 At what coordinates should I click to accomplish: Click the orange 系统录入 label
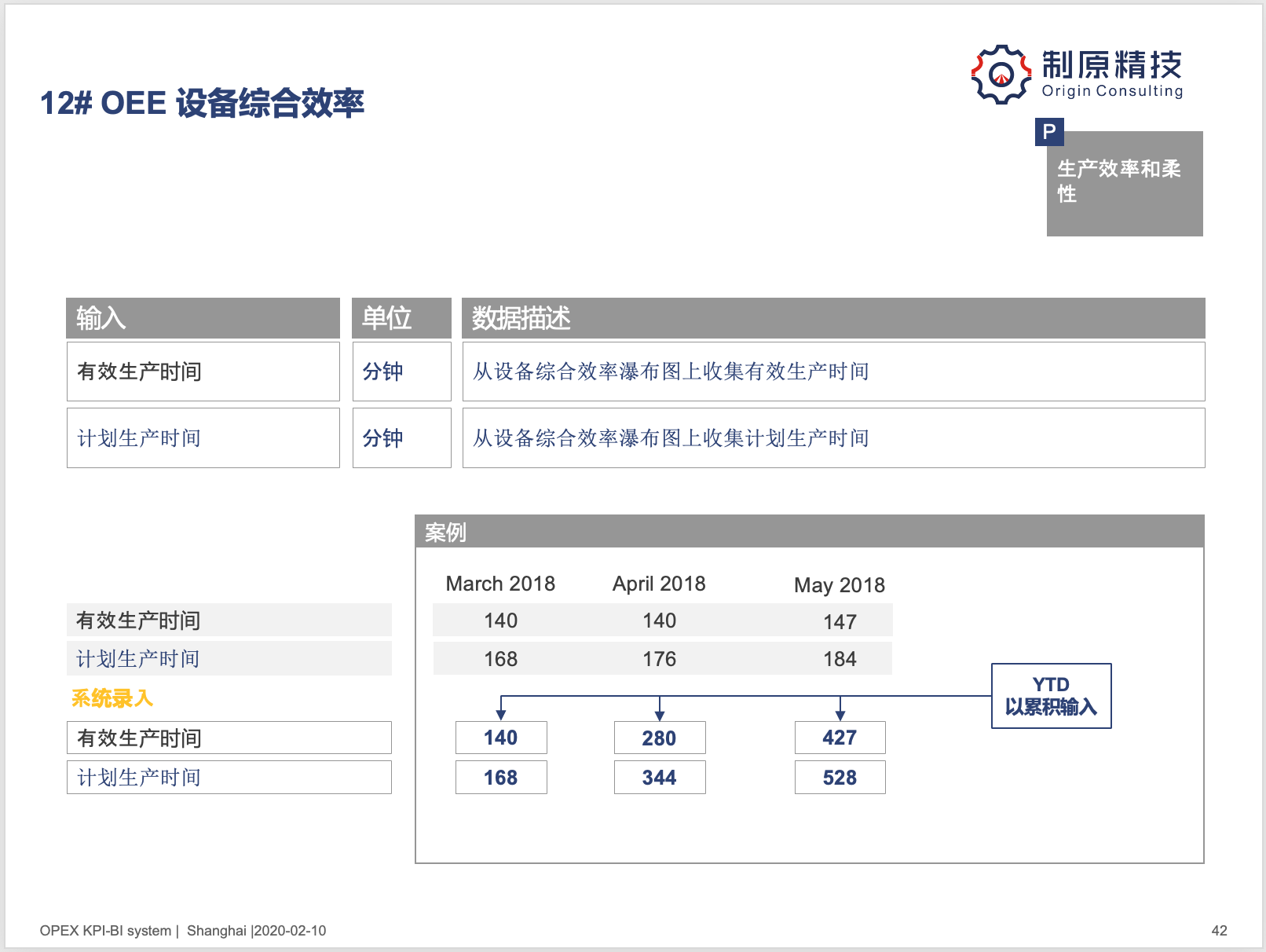(112, 698)
